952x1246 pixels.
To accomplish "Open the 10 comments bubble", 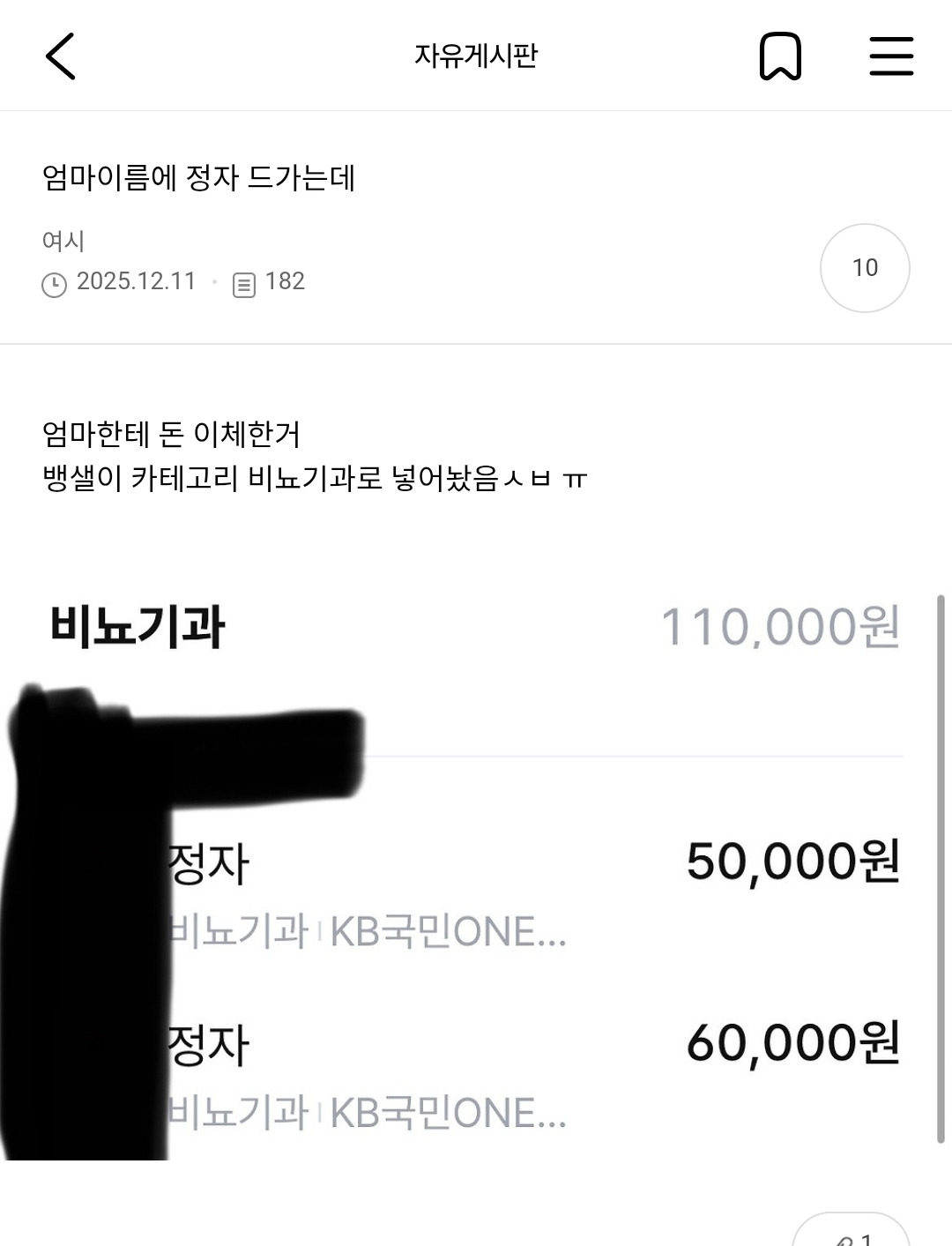I will point(865,268).
